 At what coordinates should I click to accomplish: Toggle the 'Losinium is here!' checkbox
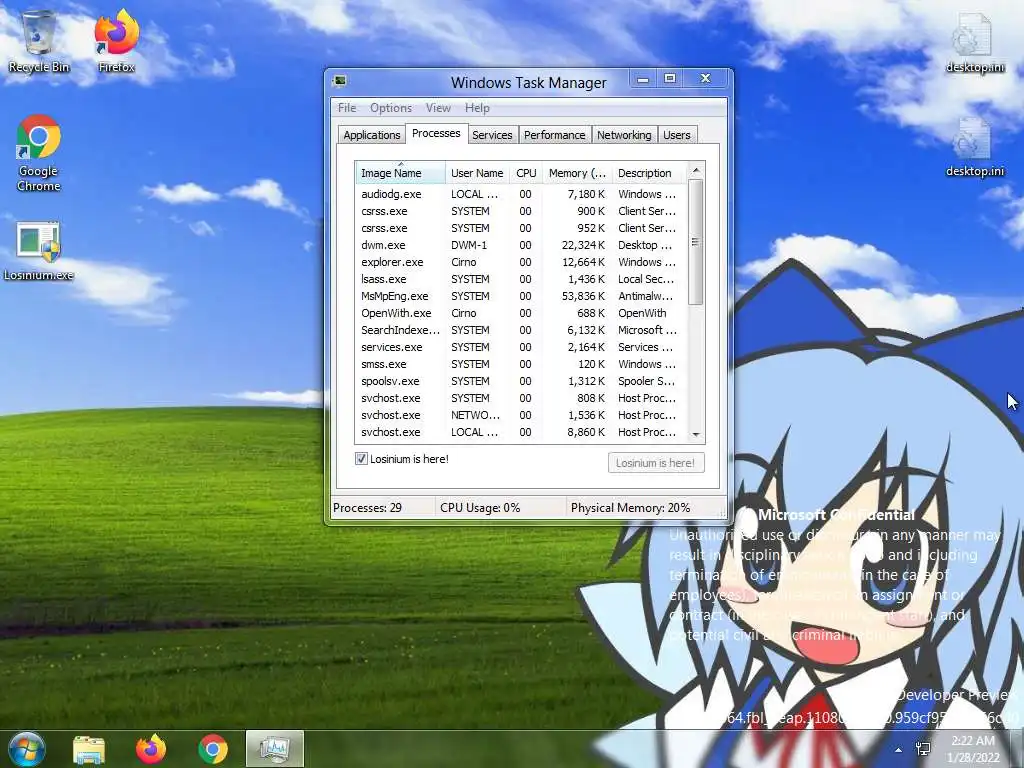[361, 459]
